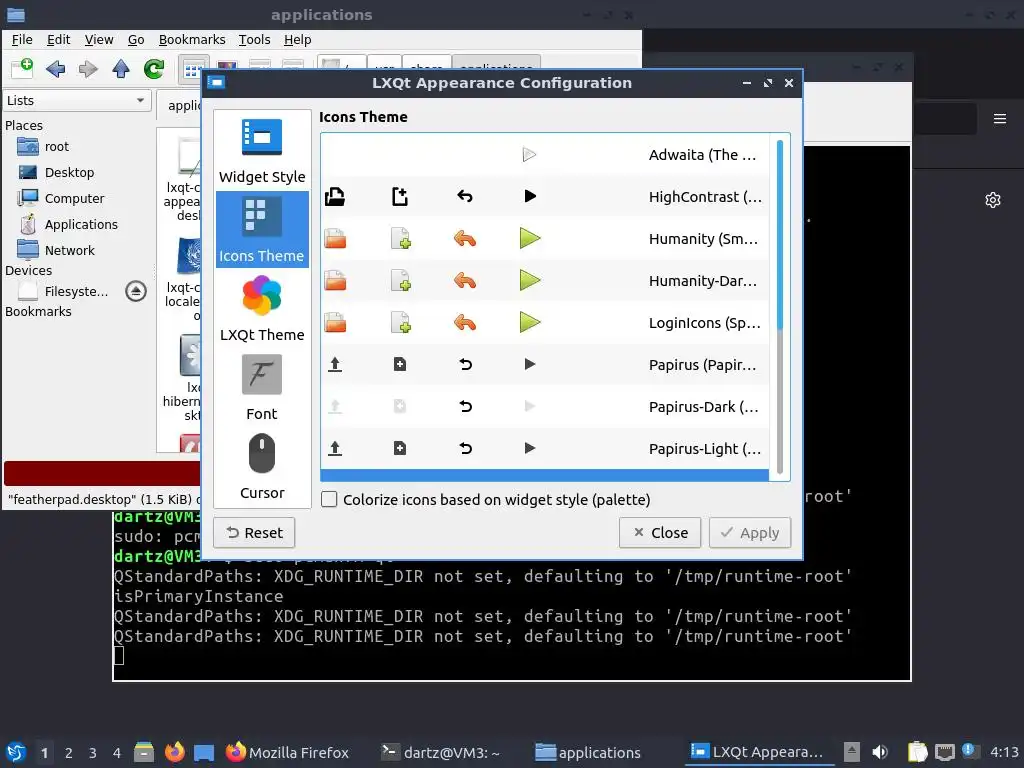
Task: Click the blue window icon in quicklaunch
Action: [x=204, y=753]
